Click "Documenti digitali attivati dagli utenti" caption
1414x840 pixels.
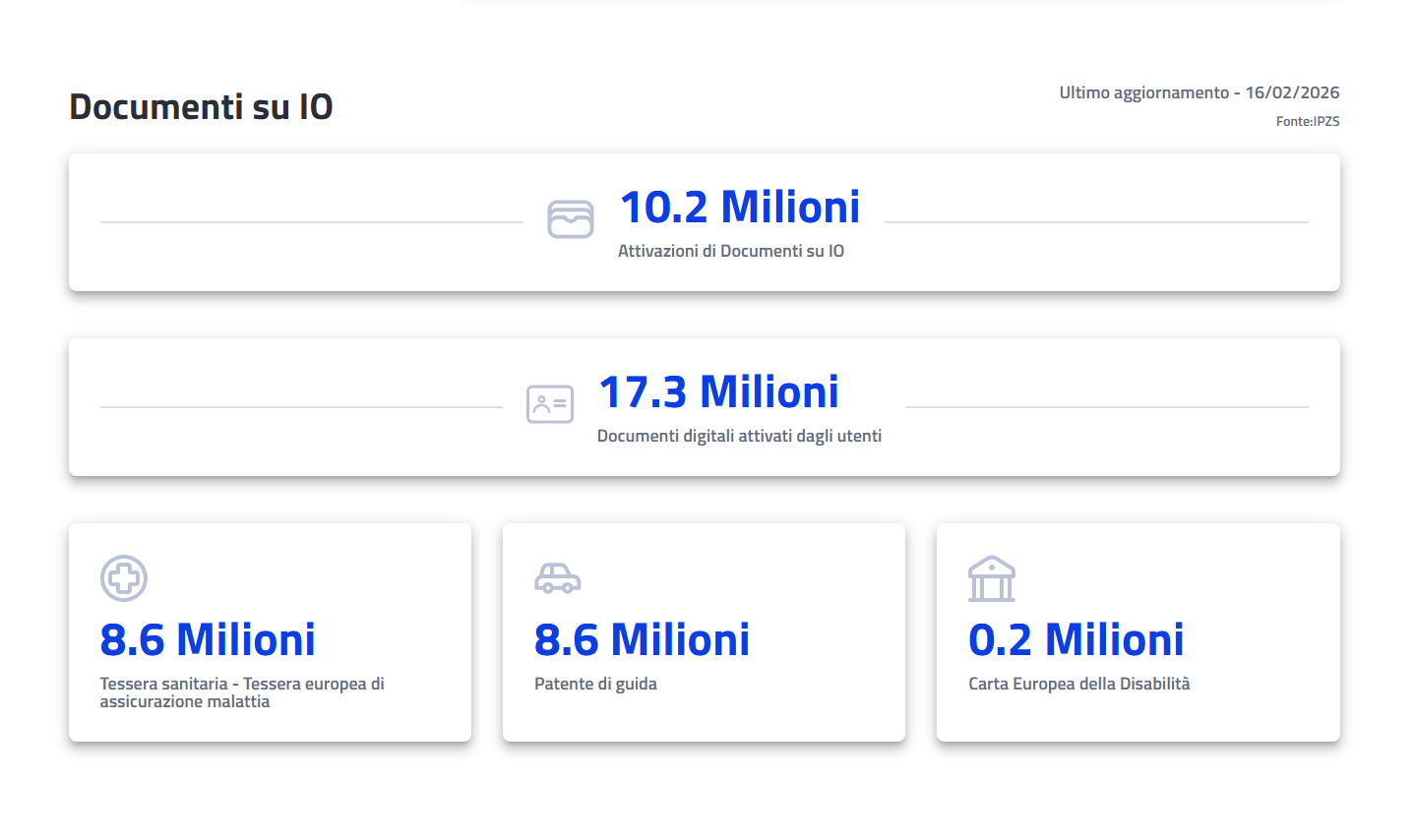click(x=739, y=436)
